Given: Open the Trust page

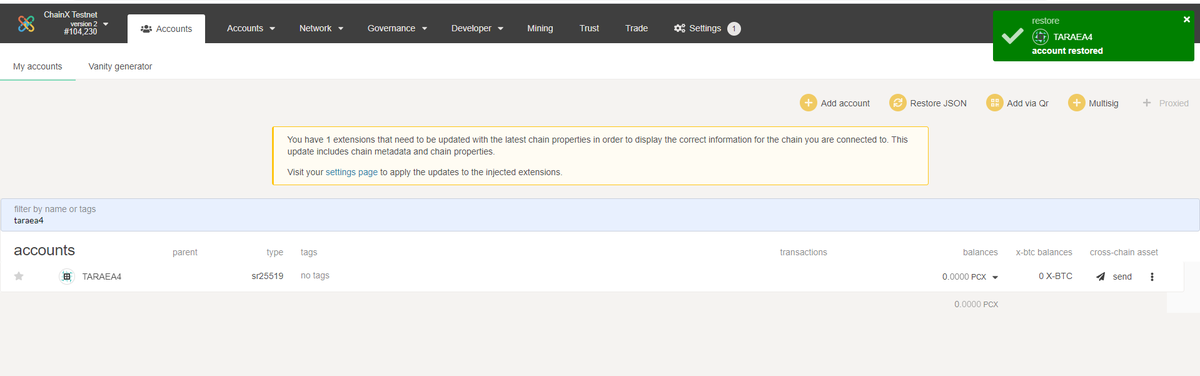Looking at the screenshot, I should tap(589, 28).
